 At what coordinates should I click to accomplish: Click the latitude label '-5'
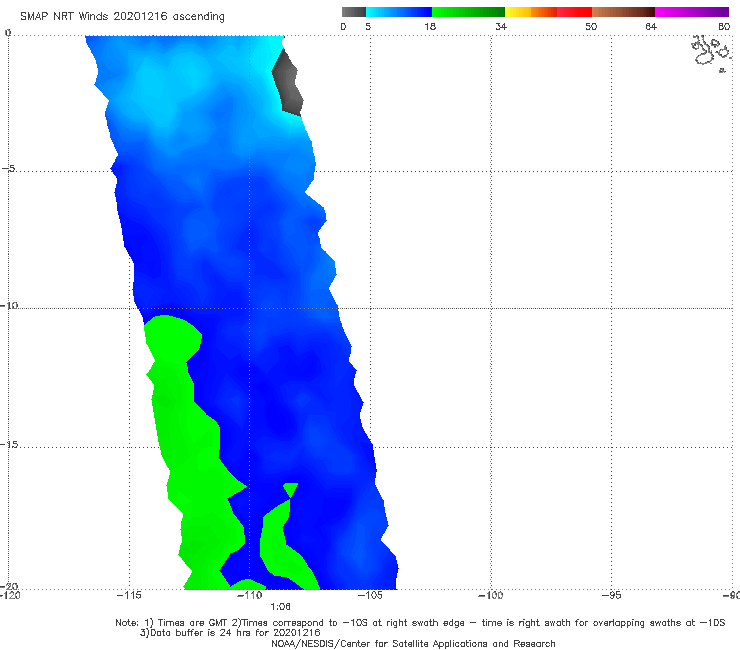9,168
